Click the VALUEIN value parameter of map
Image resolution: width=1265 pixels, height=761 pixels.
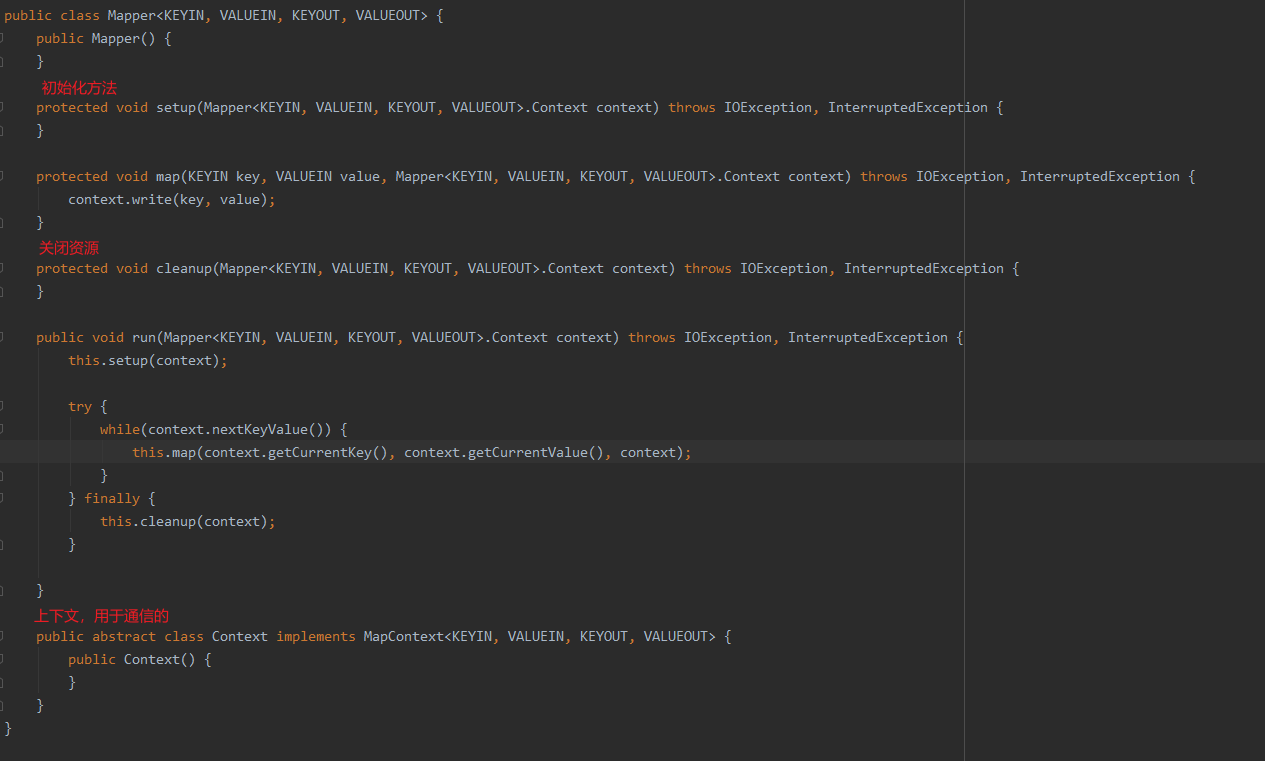(328, 176)
